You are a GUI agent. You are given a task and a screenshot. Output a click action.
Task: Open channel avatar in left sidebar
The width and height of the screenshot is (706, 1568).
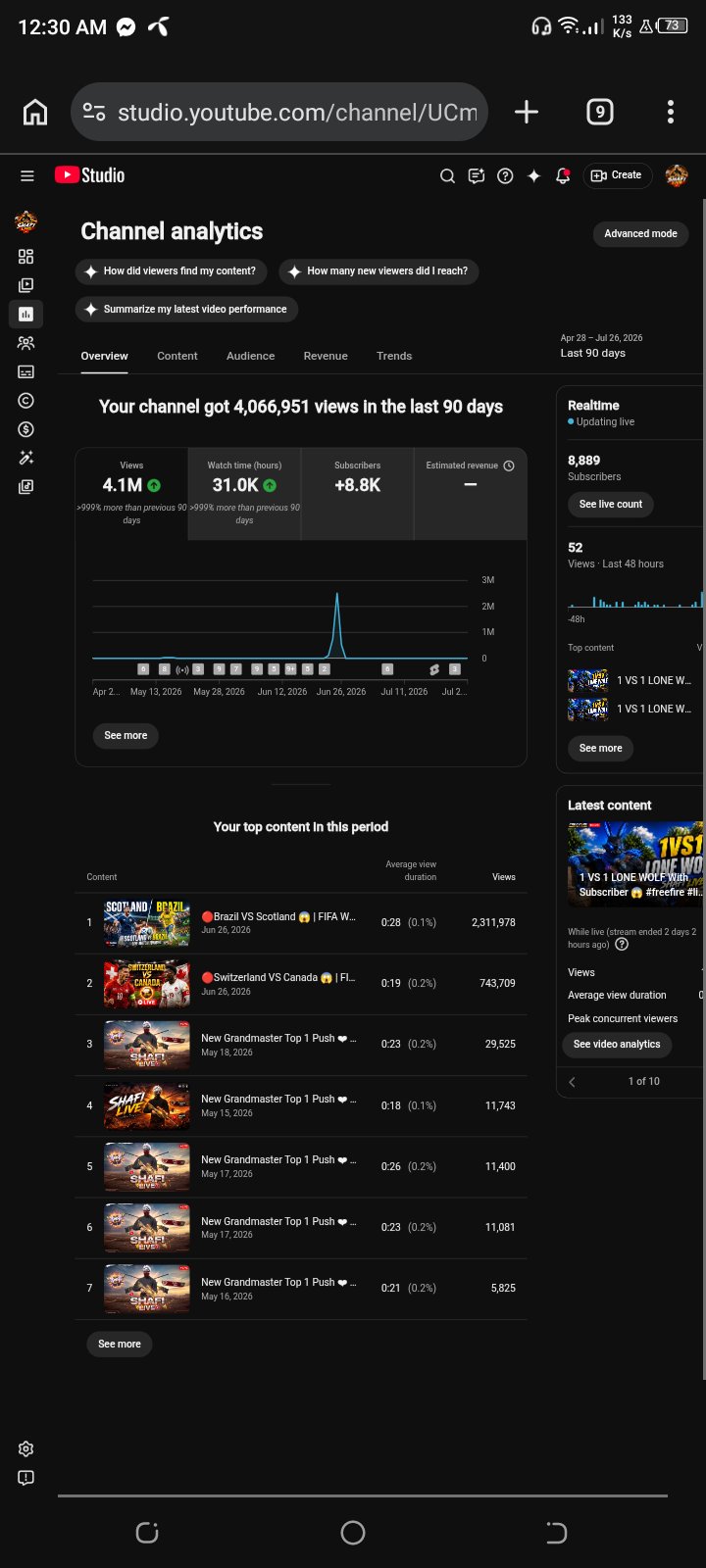click(x=25, y=221)
